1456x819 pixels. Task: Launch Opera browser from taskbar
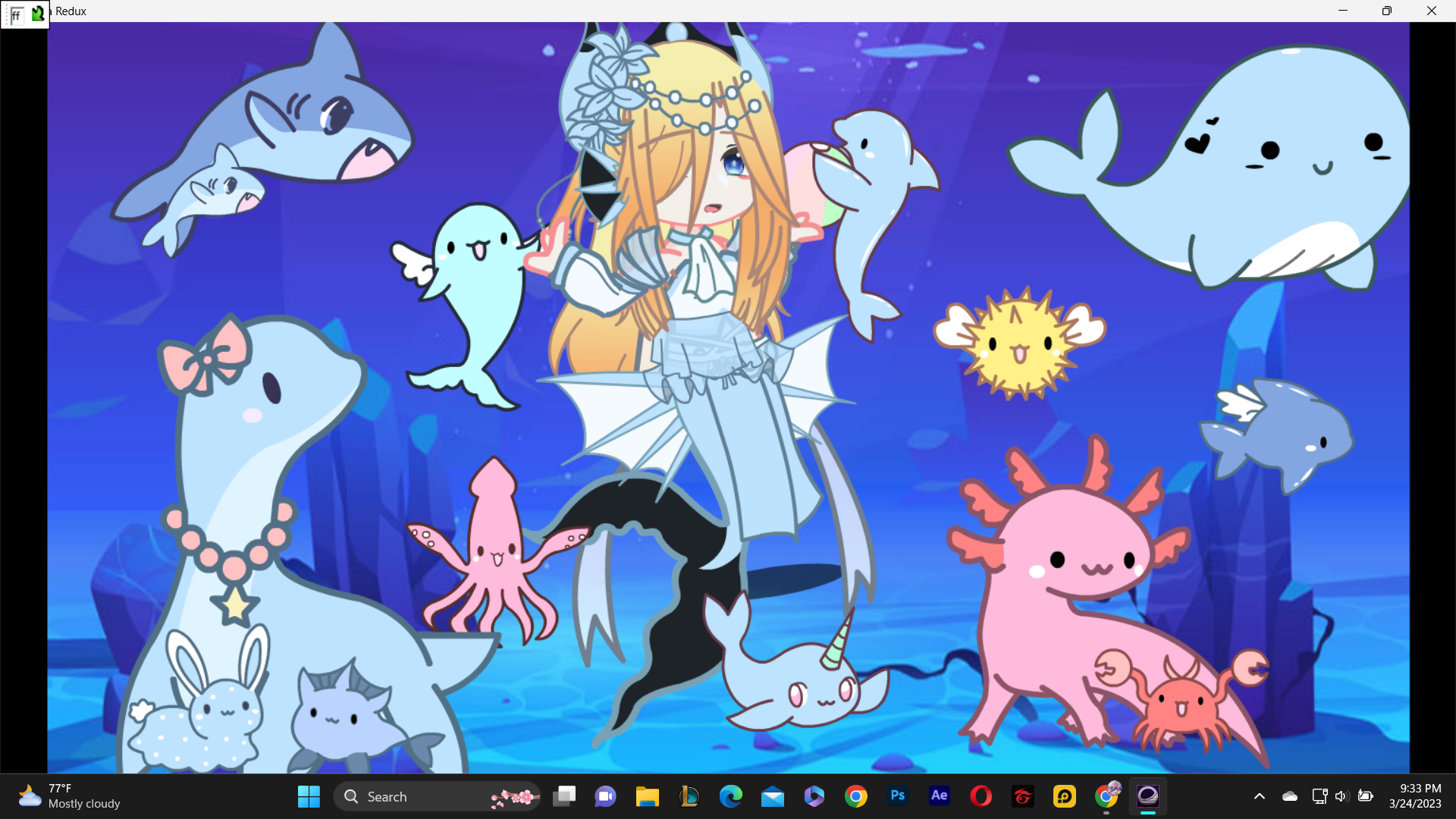tap(981, 796)
